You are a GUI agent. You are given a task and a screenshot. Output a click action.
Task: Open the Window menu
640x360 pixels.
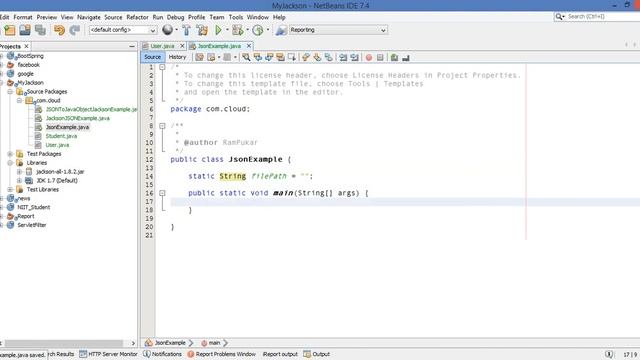point(258,17)
